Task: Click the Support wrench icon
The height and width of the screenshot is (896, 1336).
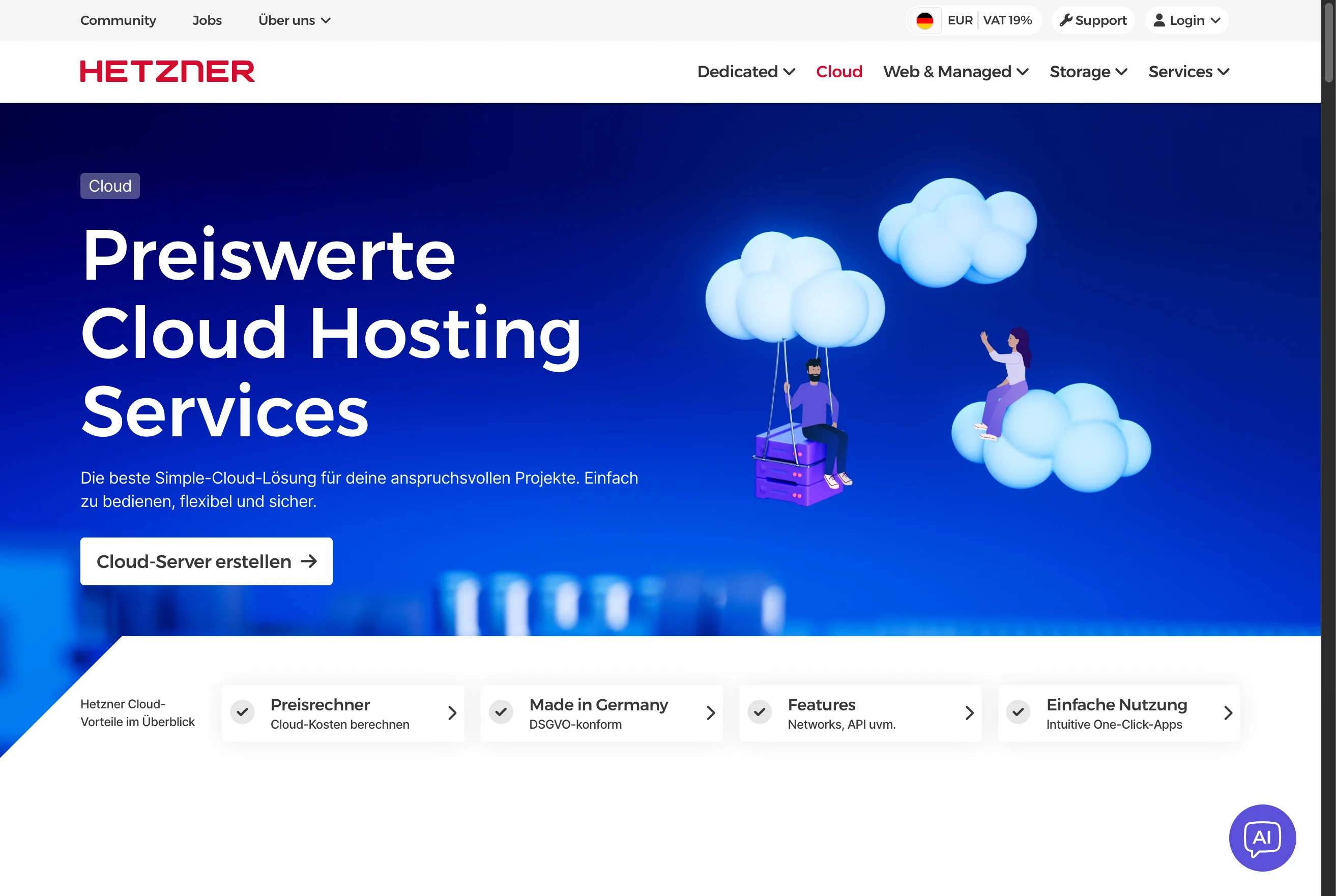Action: [x=1066, y=20]
